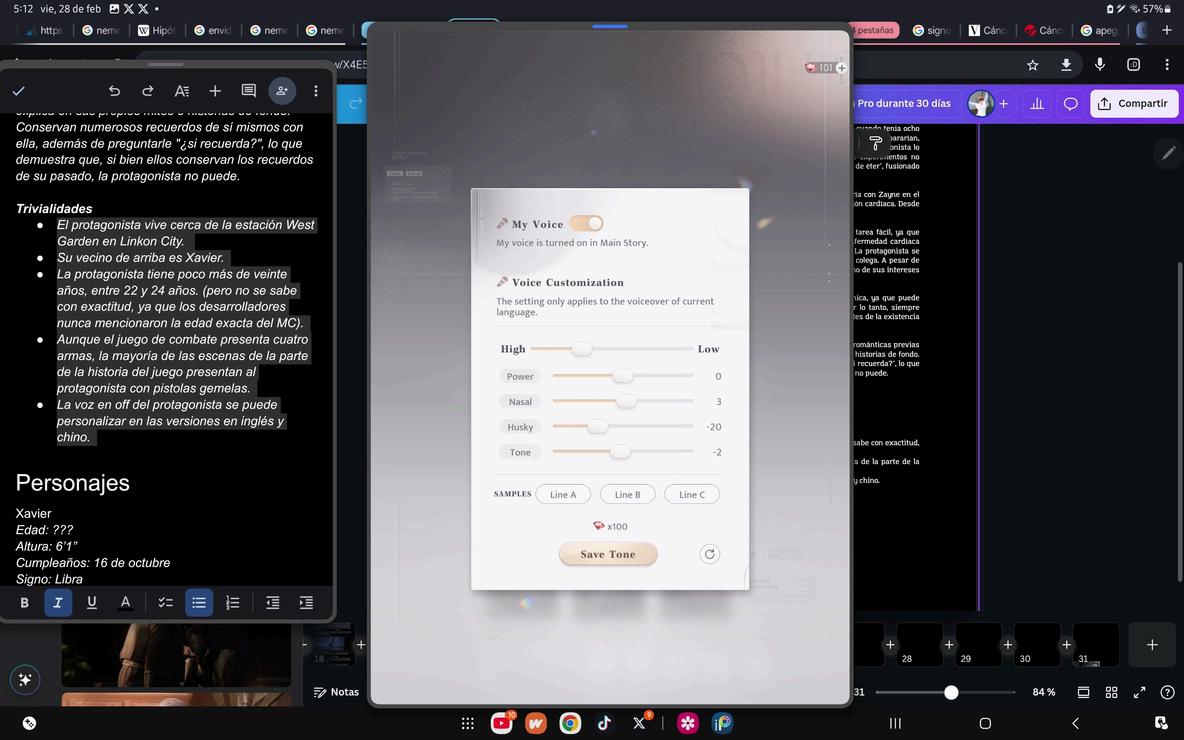
Task: Open Canva grid view icon
Action: tap(1112, 692)
